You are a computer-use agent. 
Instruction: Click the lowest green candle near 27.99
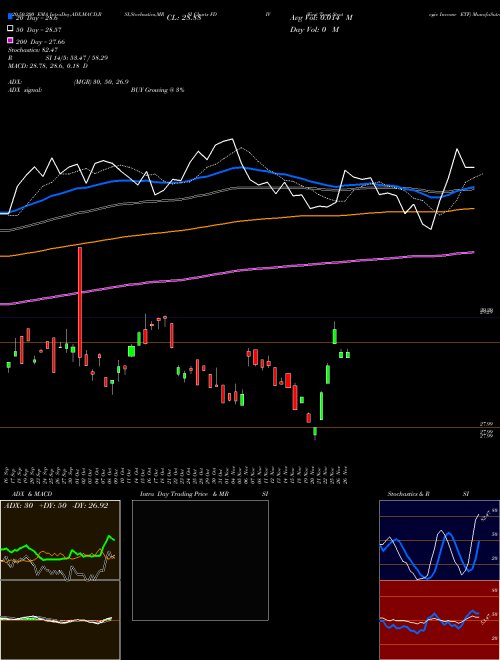tap(315, 432)
